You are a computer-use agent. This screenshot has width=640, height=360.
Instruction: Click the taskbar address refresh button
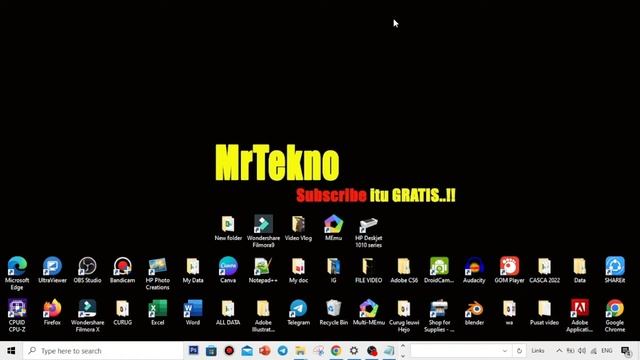point(519,351)
